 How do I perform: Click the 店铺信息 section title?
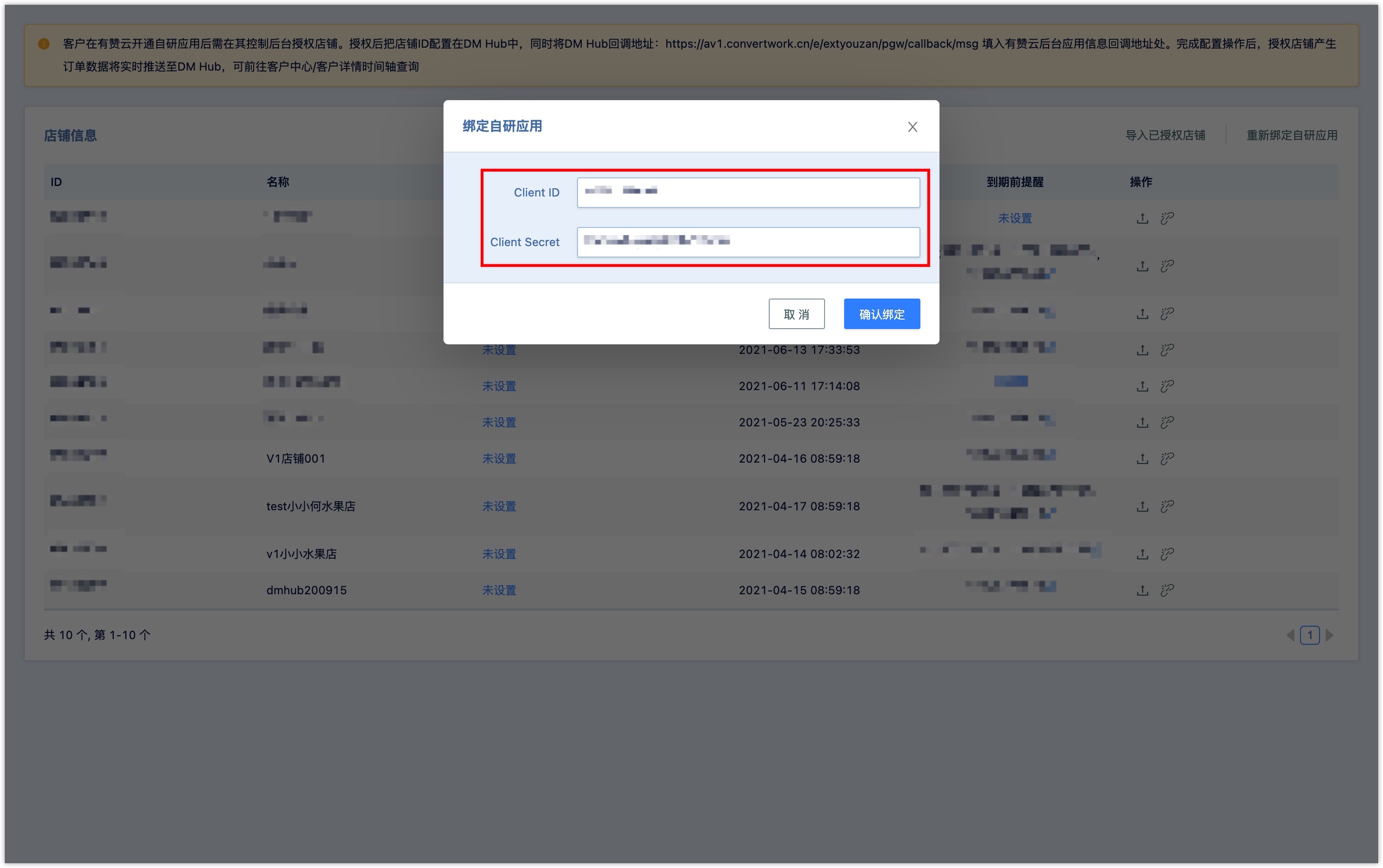pos(70,135)
